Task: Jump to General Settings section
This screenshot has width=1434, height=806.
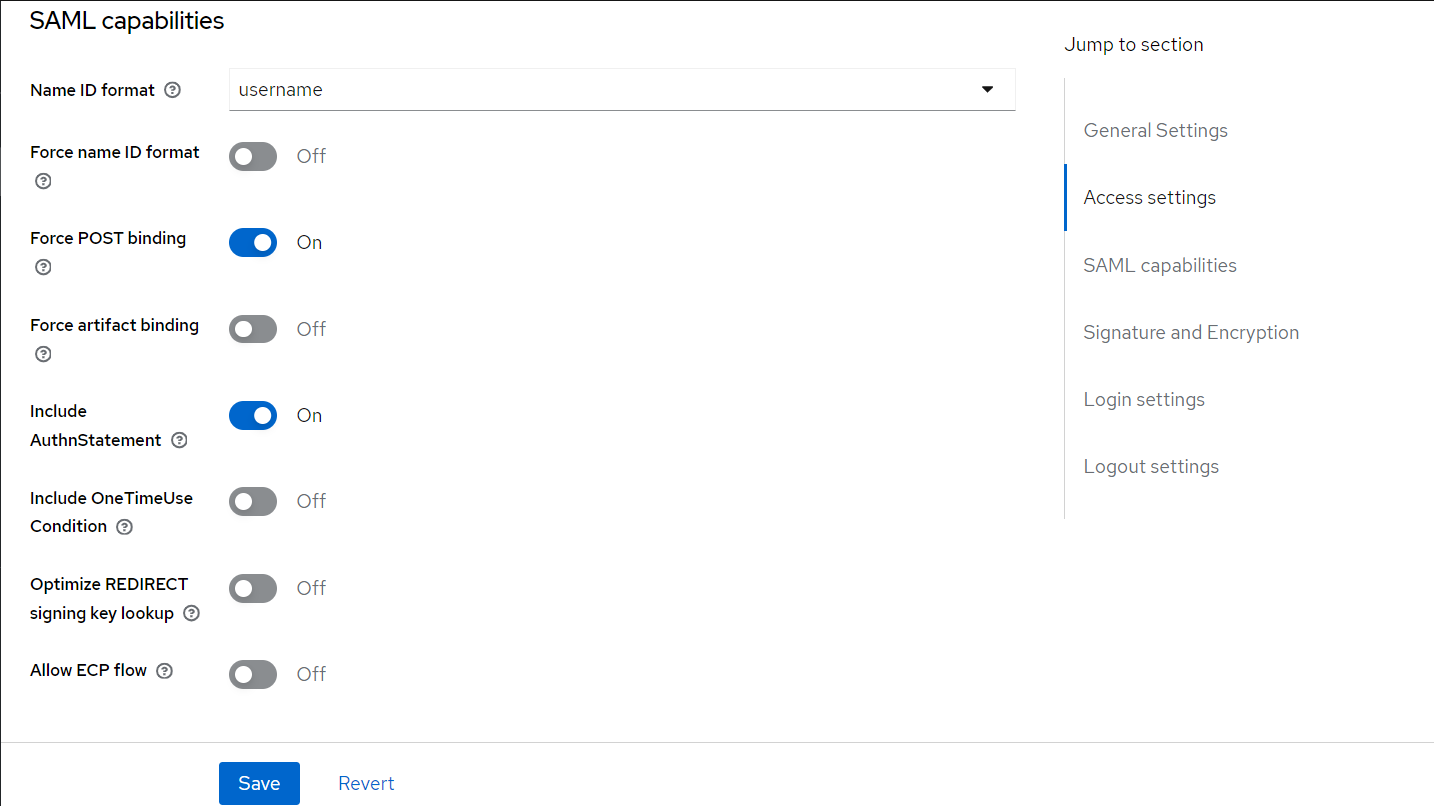Action: (x=1155, y=131)
